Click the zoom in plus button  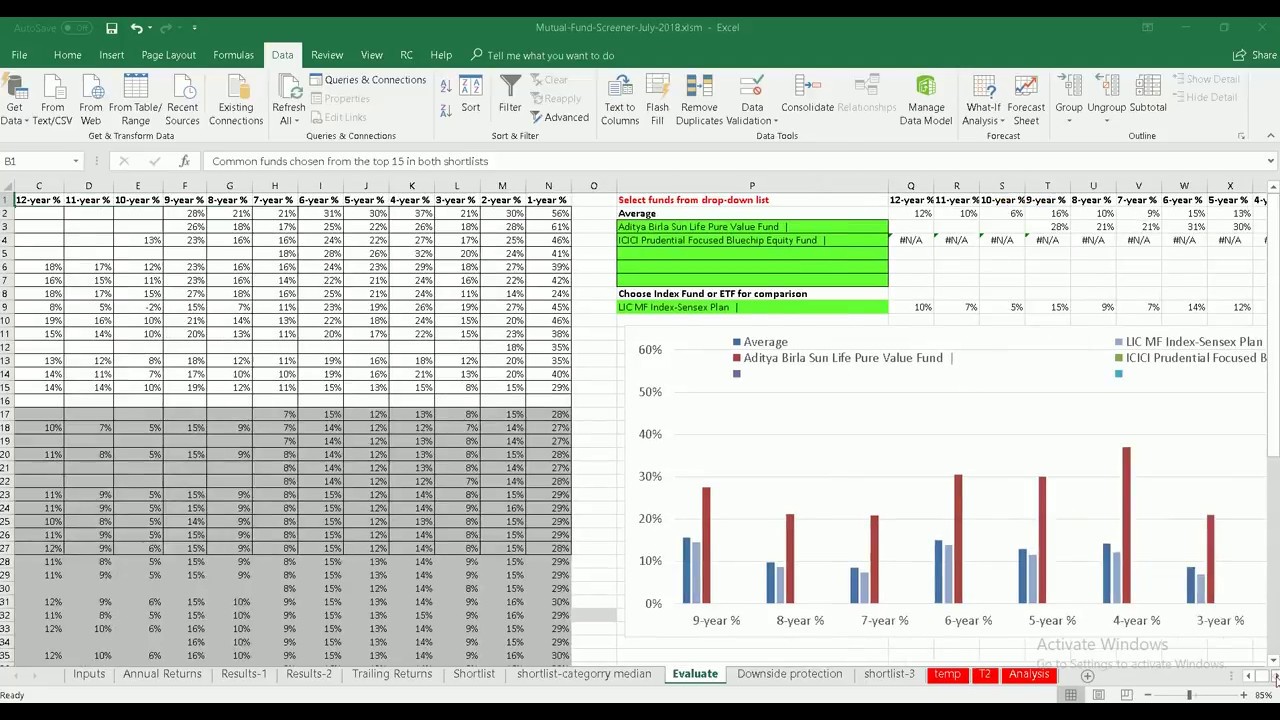click(x=1244, y=695)
